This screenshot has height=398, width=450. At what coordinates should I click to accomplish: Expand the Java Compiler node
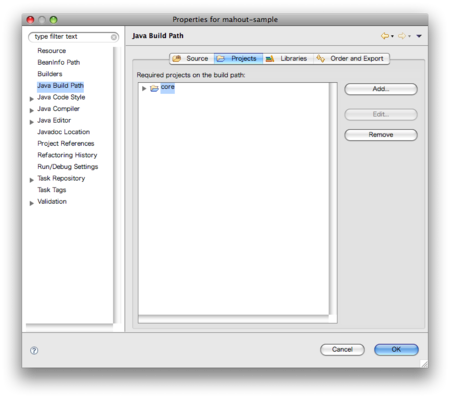click(32, 110)
